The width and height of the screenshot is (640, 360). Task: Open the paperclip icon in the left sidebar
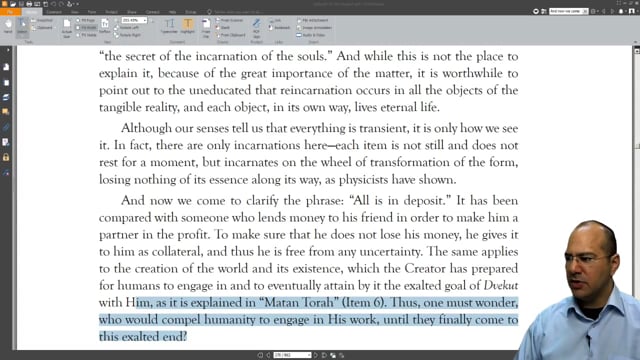(6, 127)
